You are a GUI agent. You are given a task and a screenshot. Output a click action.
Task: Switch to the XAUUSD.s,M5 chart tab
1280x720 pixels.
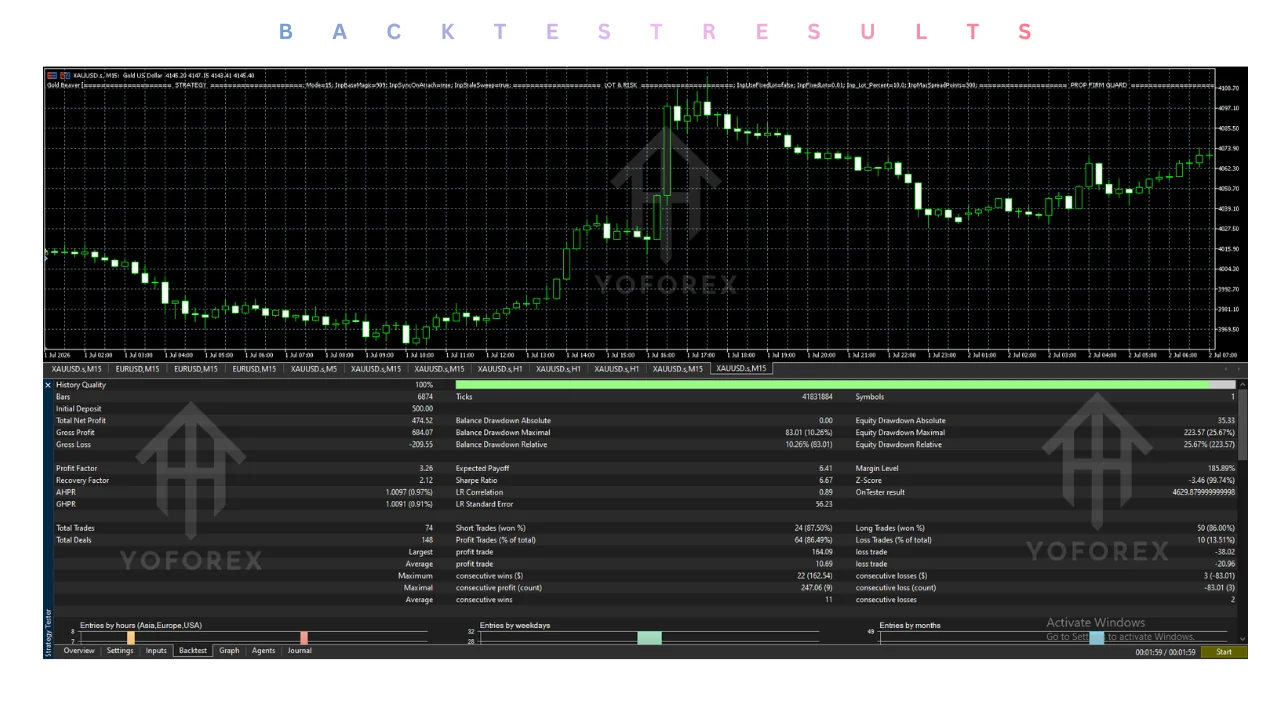tap(314, 369)
